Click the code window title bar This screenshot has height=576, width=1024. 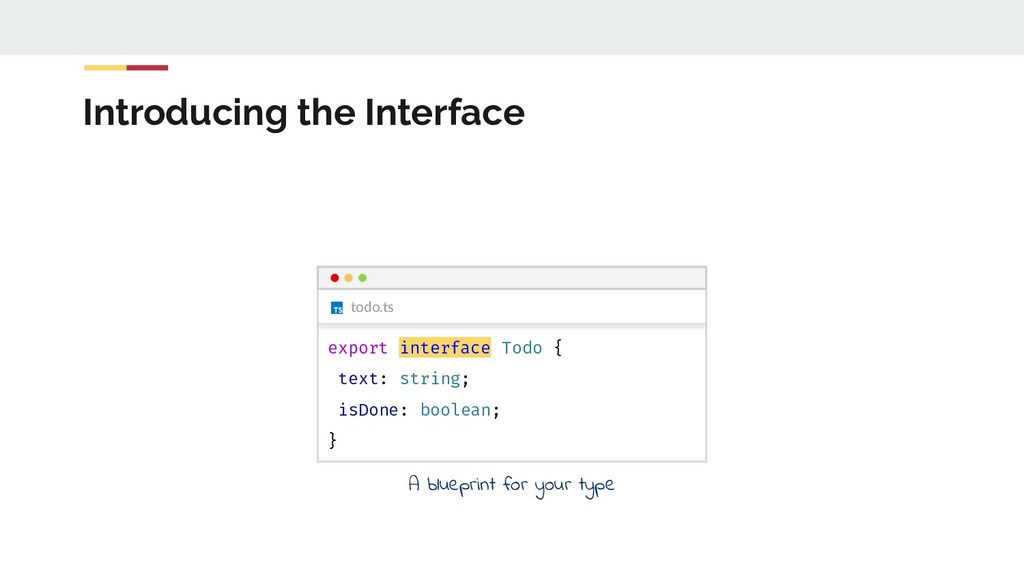(530, 278)
